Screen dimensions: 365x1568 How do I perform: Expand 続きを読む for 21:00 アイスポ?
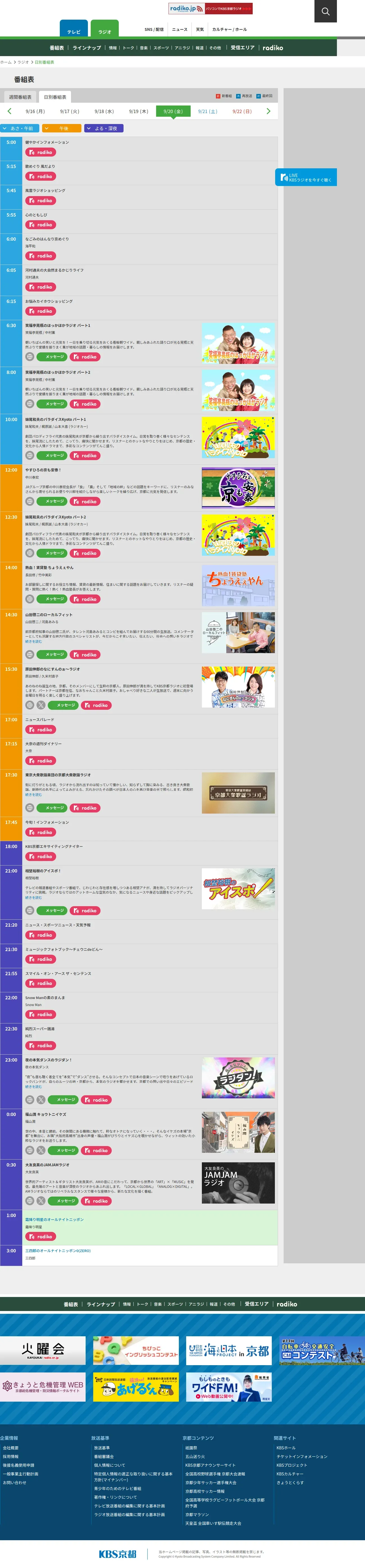click(33, 897)
